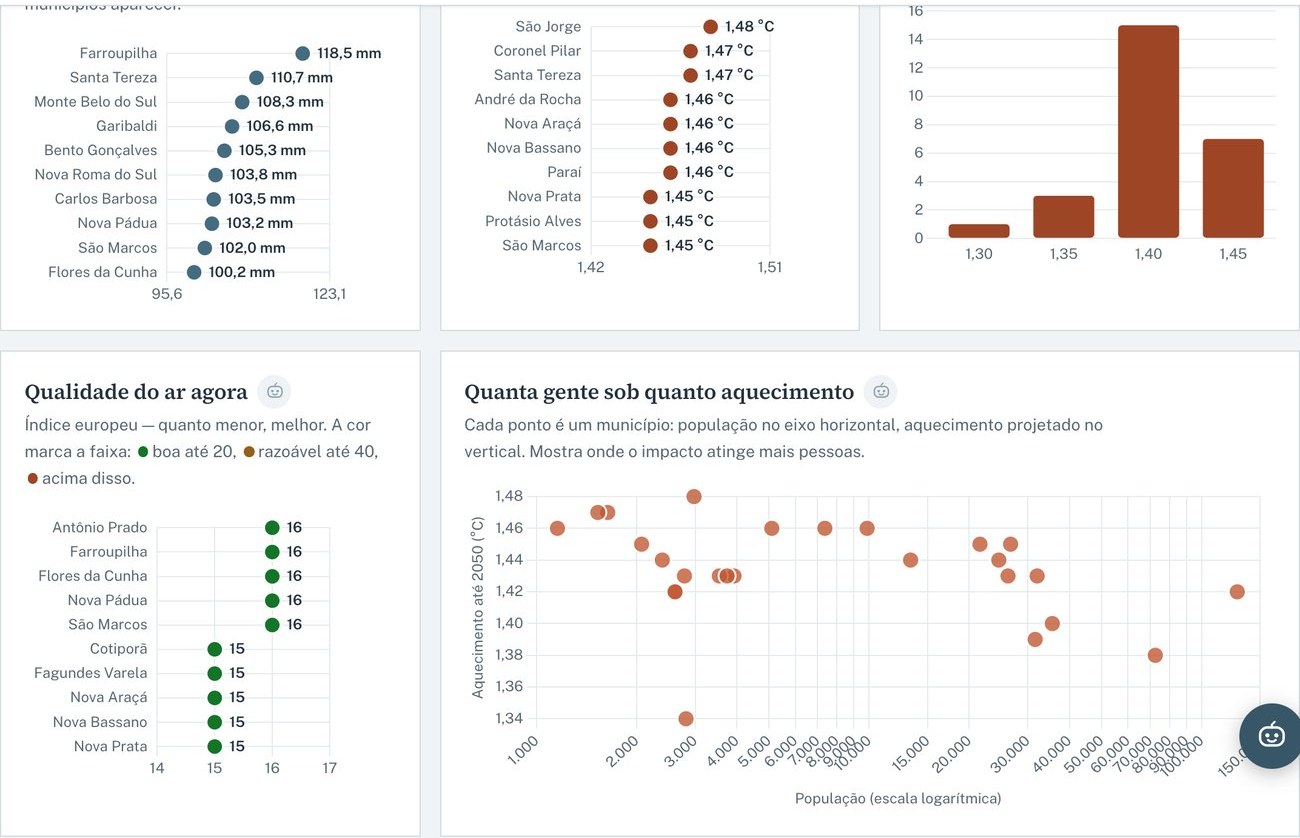This screenshot has width=1300, height=838.
Task: Click the Carlos Barbosa 103,5 mm dot
Action: pos(213,199)
